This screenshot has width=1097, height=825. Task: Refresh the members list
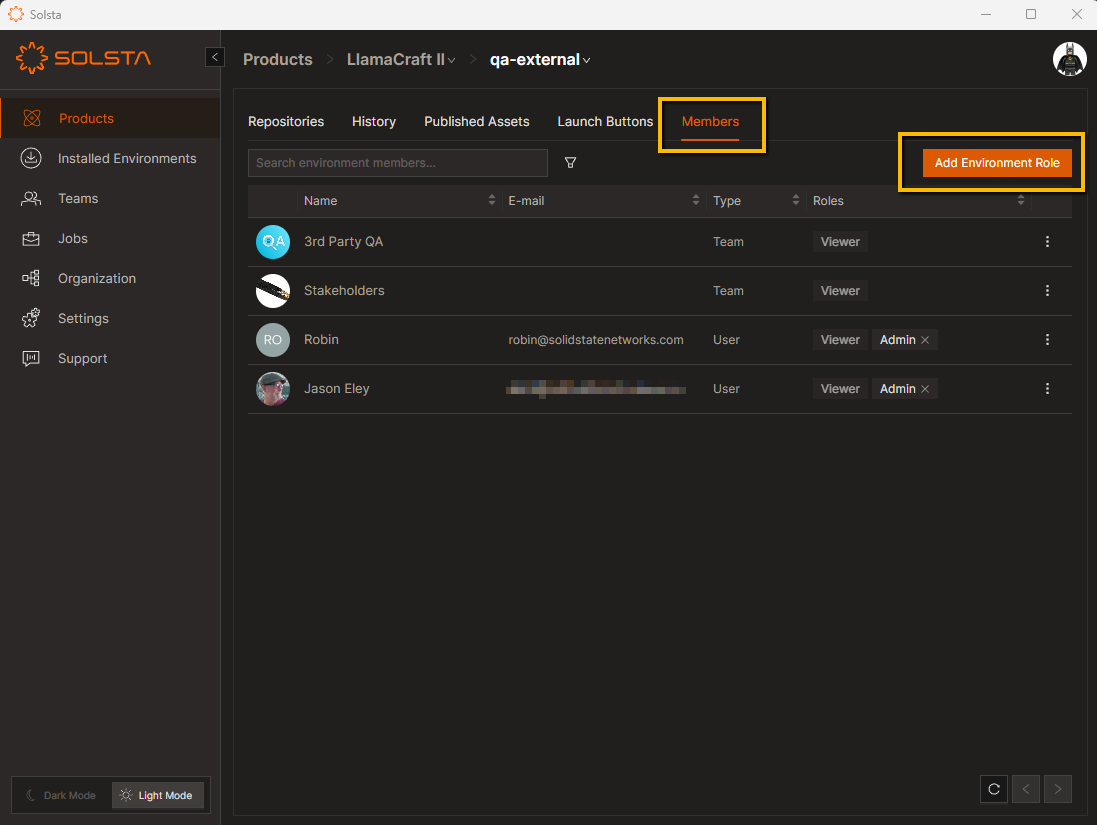(993, 789)
